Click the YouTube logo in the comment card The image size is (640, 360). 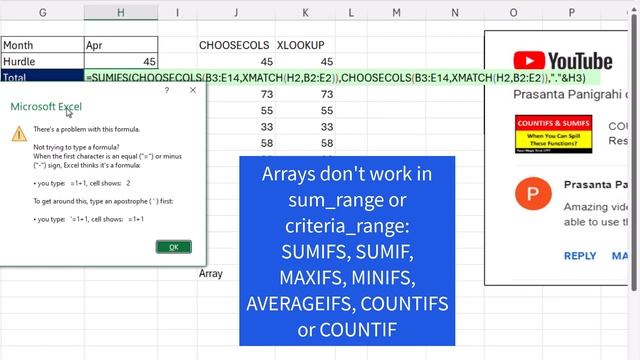tap(563, 61)
